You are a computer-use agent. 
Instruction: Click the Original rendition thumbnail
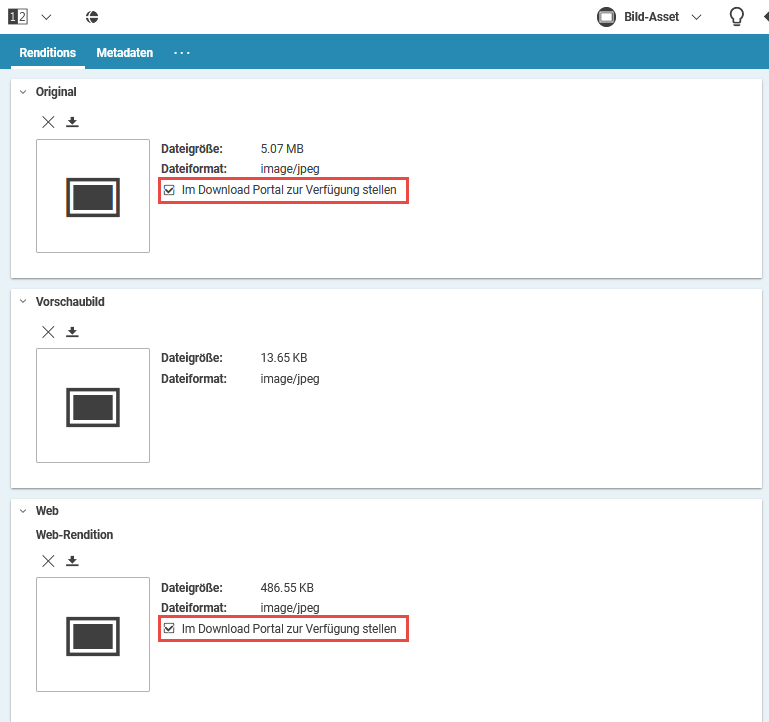[x=93, y=196]
